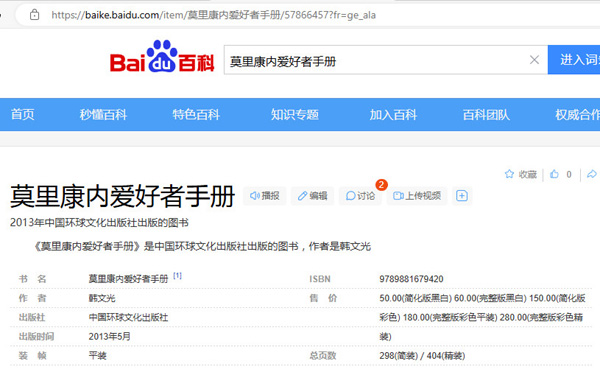Click the 总页数 field label
This screenshot has height=375, width=600.
(x=323, y=355)
